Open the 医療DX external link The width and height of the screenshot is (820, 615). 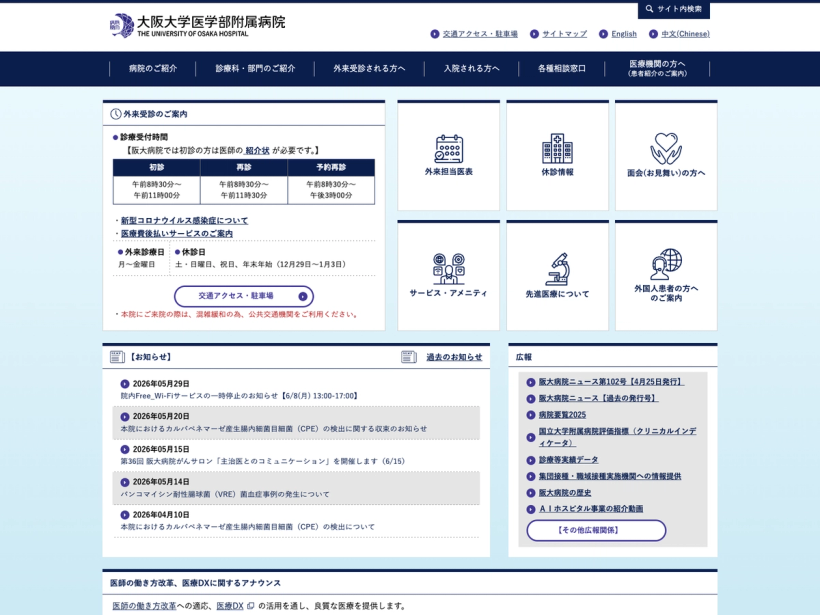click(230, 606)
